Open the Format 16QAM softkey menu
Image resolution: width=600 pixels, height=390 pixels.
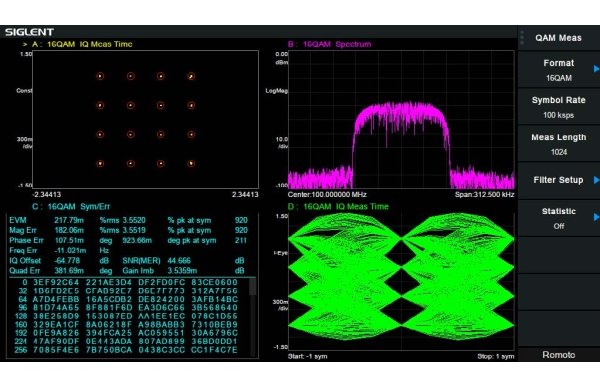click(x=558, y=70)
